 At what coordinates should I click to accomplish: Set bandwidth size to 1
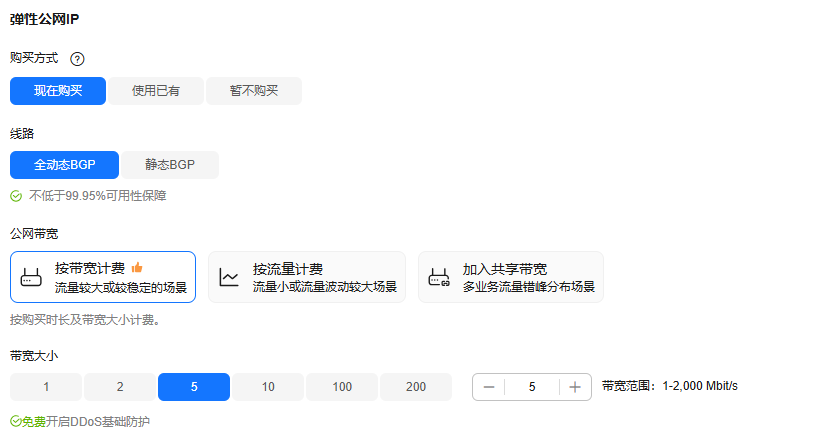46,387
